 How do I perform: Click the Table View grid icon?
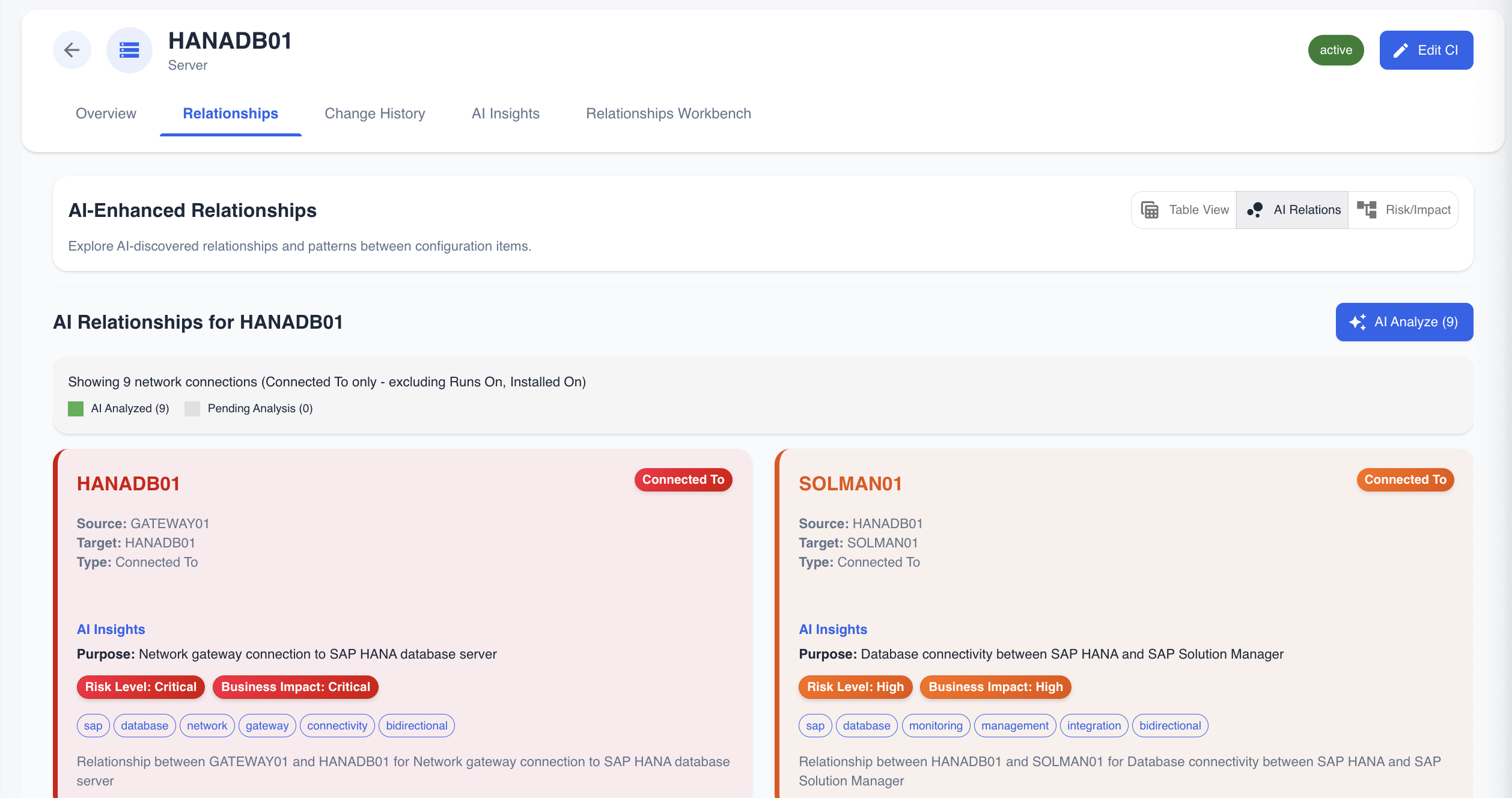click(x=1150, y=210)
